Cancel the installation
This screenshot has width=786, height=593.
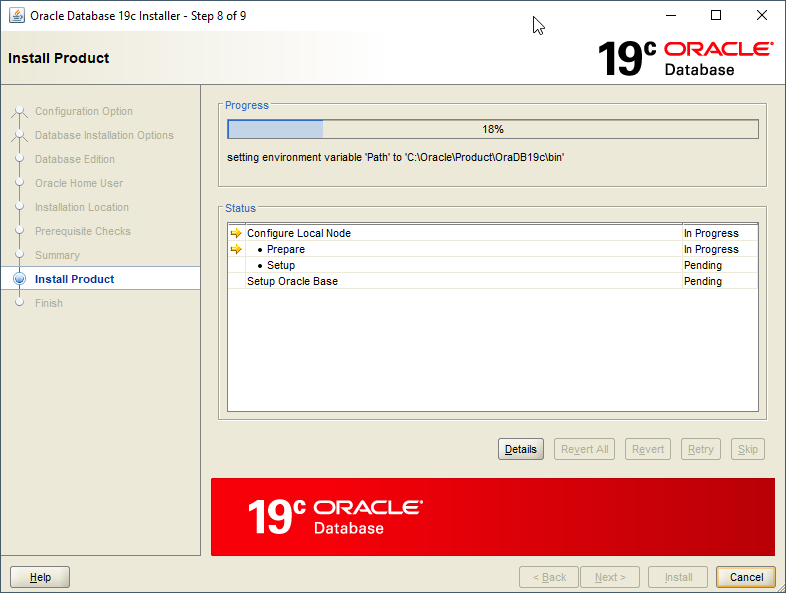pos(746,577)
